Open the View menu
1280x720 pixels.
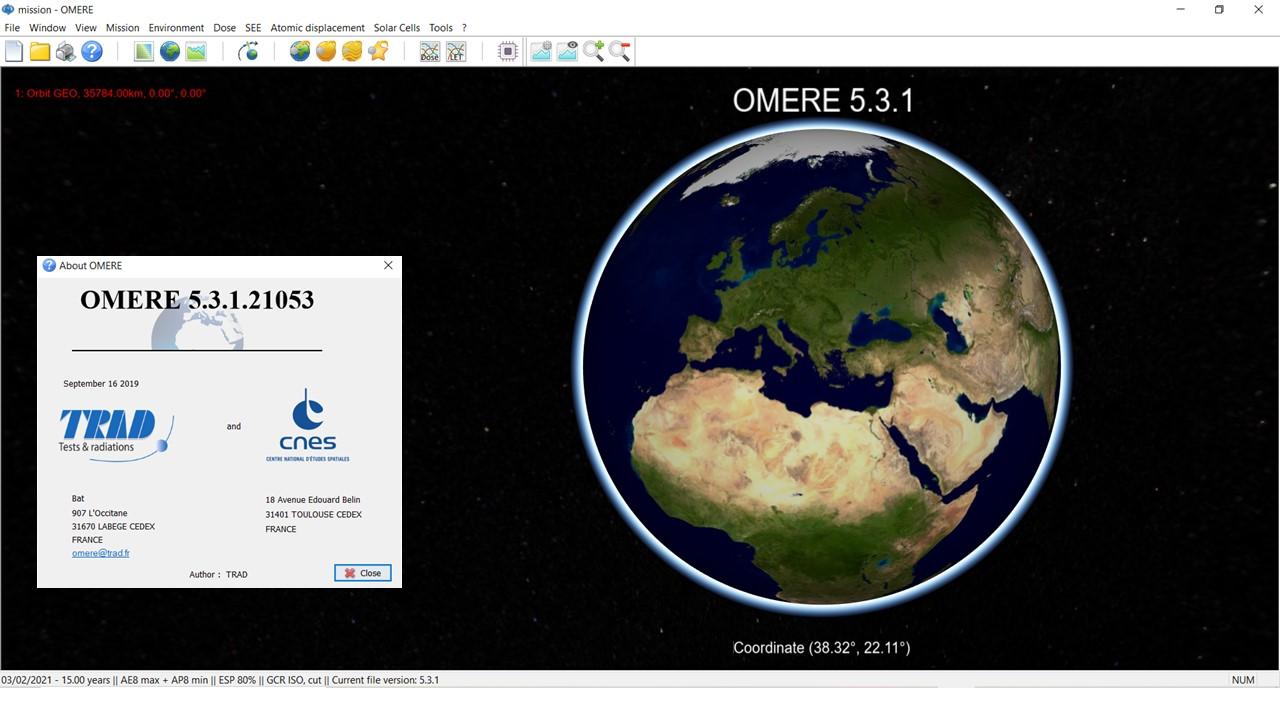pos(86,28)
